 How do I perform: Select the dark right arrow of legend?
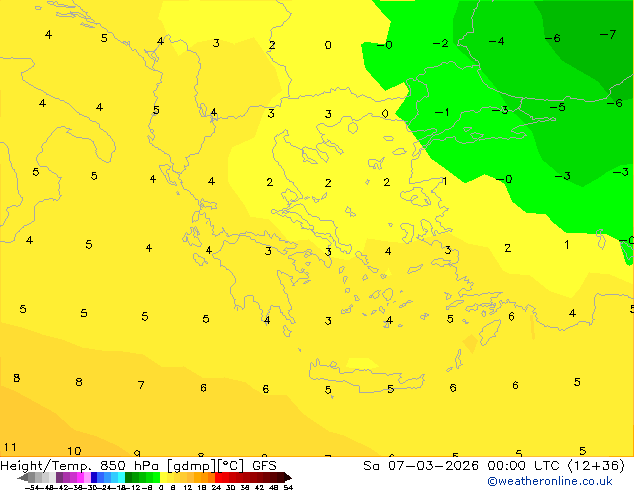click(288, 477)
